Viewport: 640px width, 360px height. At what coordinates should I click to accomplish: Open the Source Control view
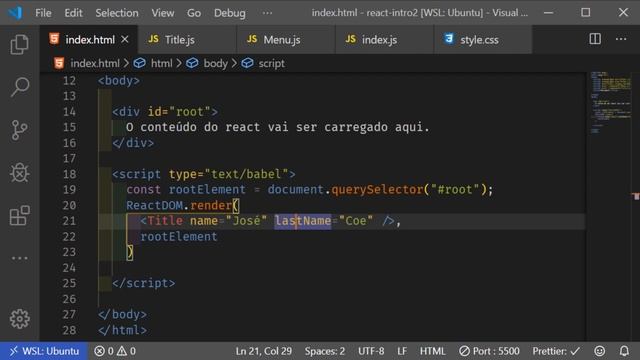(x=19, y=130)
